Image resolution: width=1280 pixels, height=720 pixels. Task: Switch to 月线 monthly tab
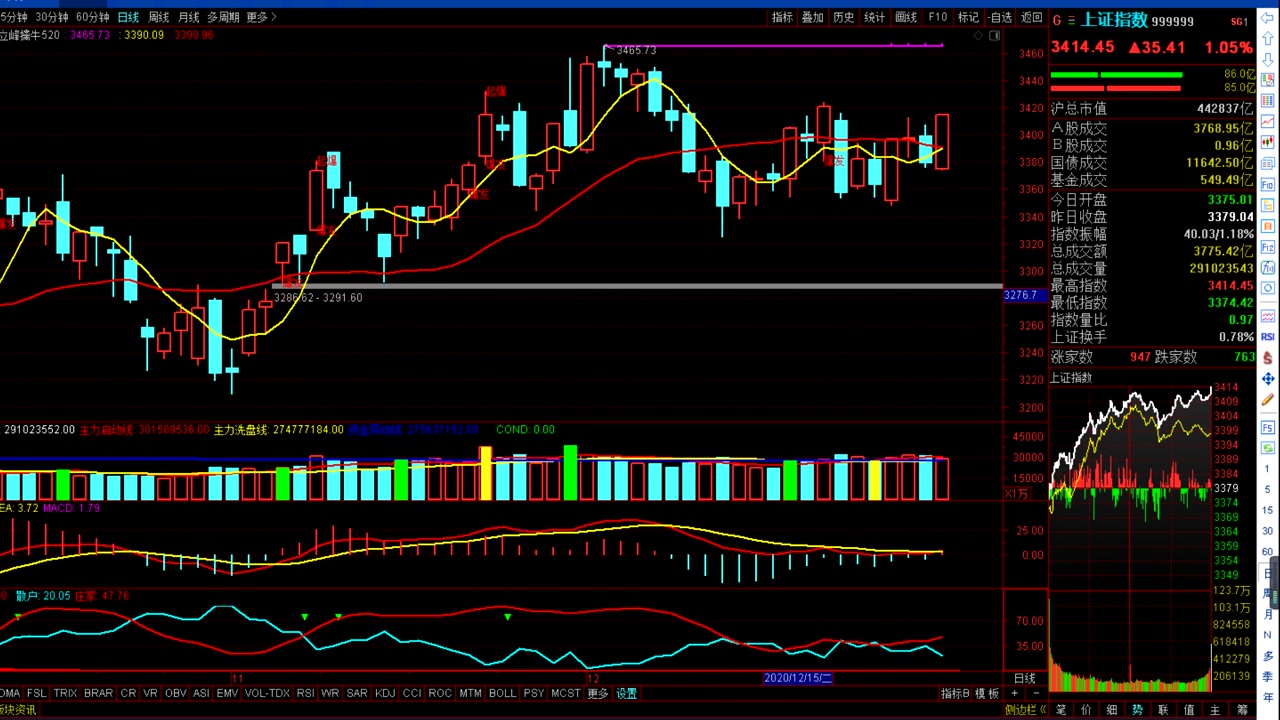(x=188, y=17)
